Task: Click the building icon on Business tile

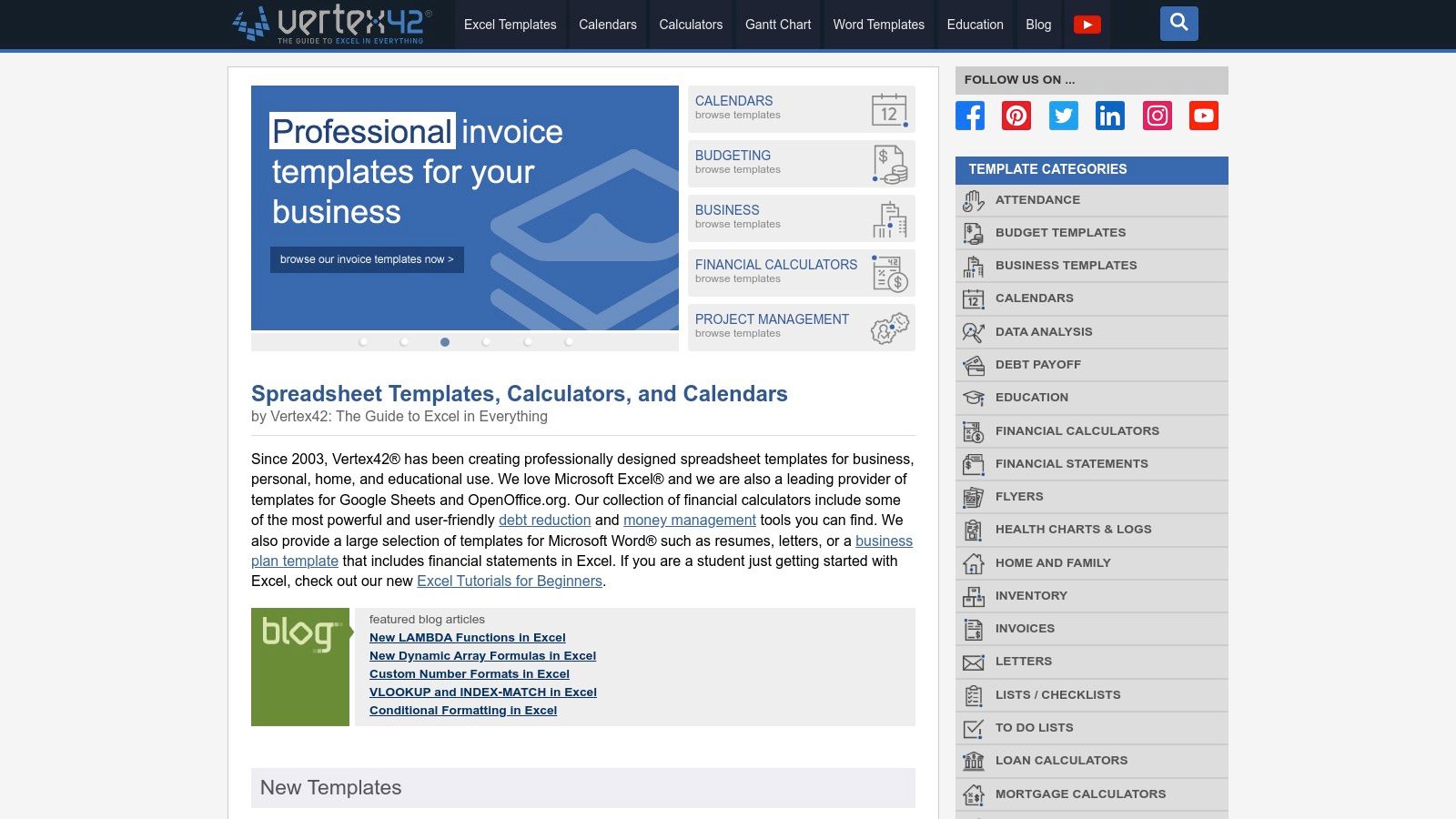Action: [889, 218]
